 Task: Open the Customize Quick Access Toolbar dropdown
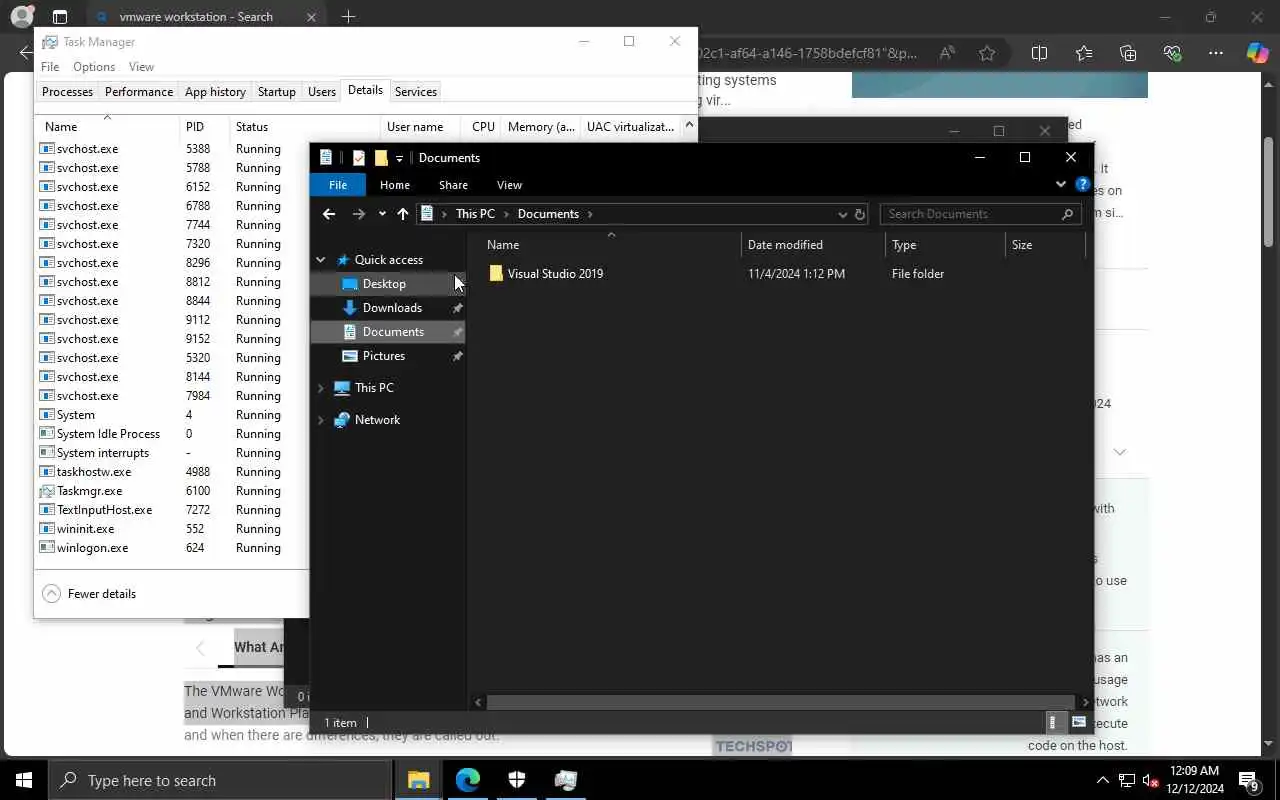tap(399, 158)
